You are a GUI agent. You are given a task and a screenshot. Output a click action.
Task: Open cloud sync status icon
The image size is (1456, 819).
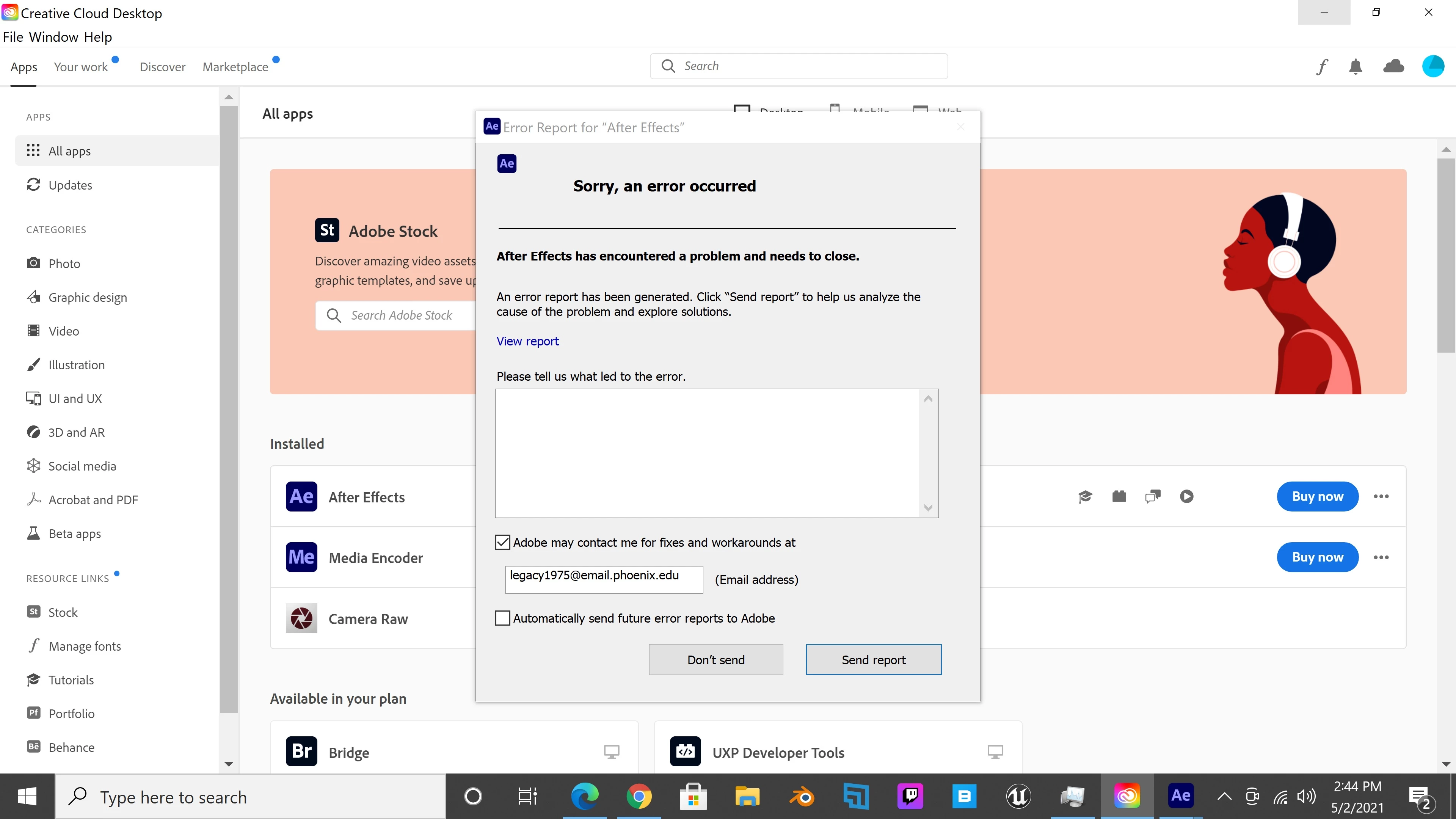(x=1393, y=67)
